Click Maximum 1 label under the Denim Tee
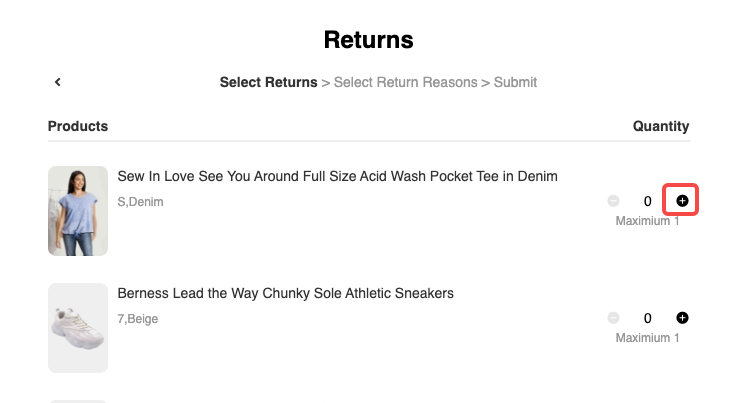 [x=647, y=221]
